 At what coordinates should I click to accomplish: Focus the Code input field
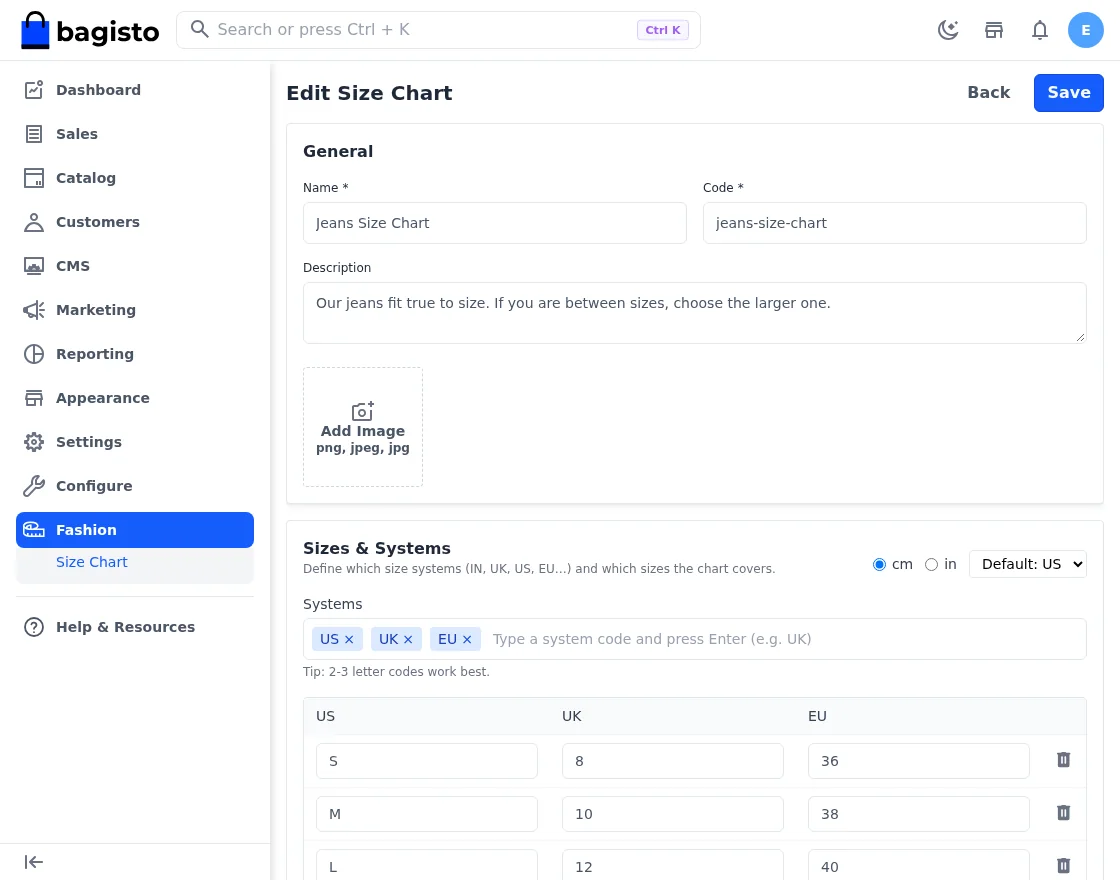click(894, 223)
